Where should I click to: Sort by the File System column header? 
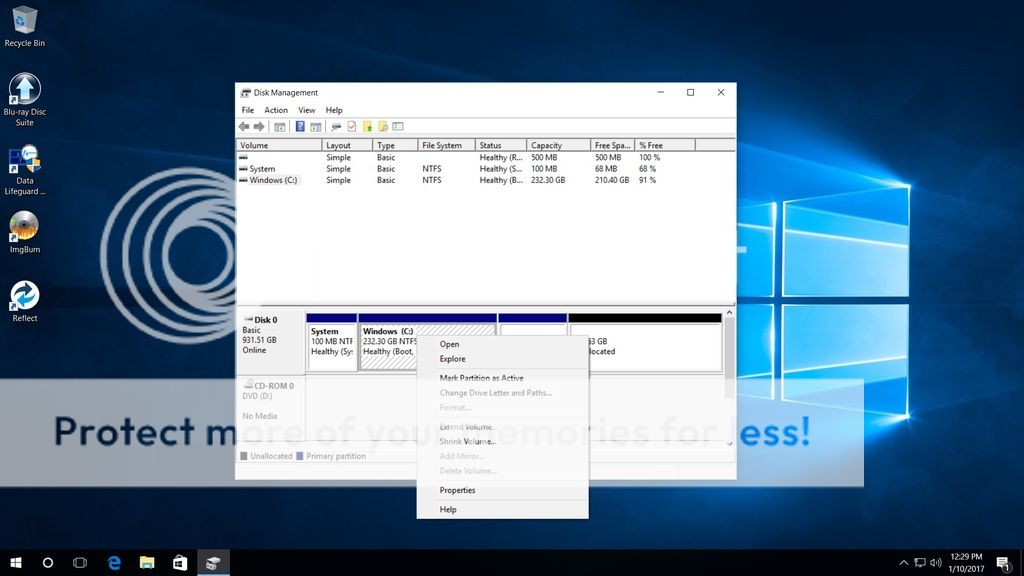pos(442,145)
